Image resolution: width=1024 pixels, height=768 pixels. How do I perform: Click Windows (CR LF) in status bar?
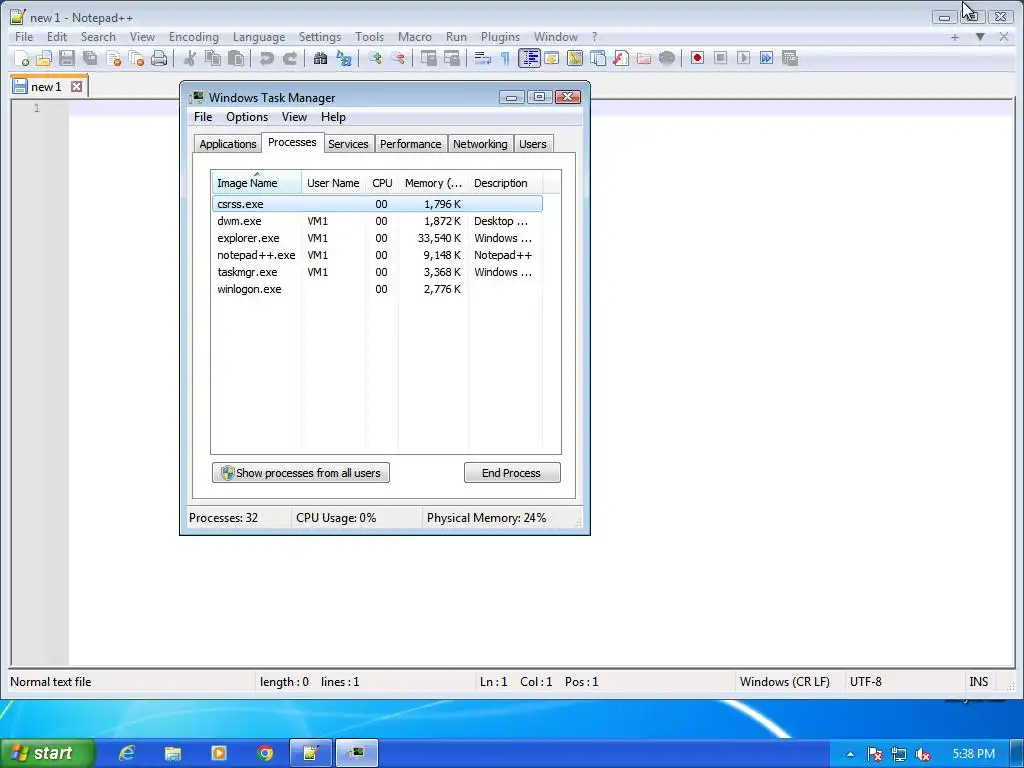[x=784, y=682]
